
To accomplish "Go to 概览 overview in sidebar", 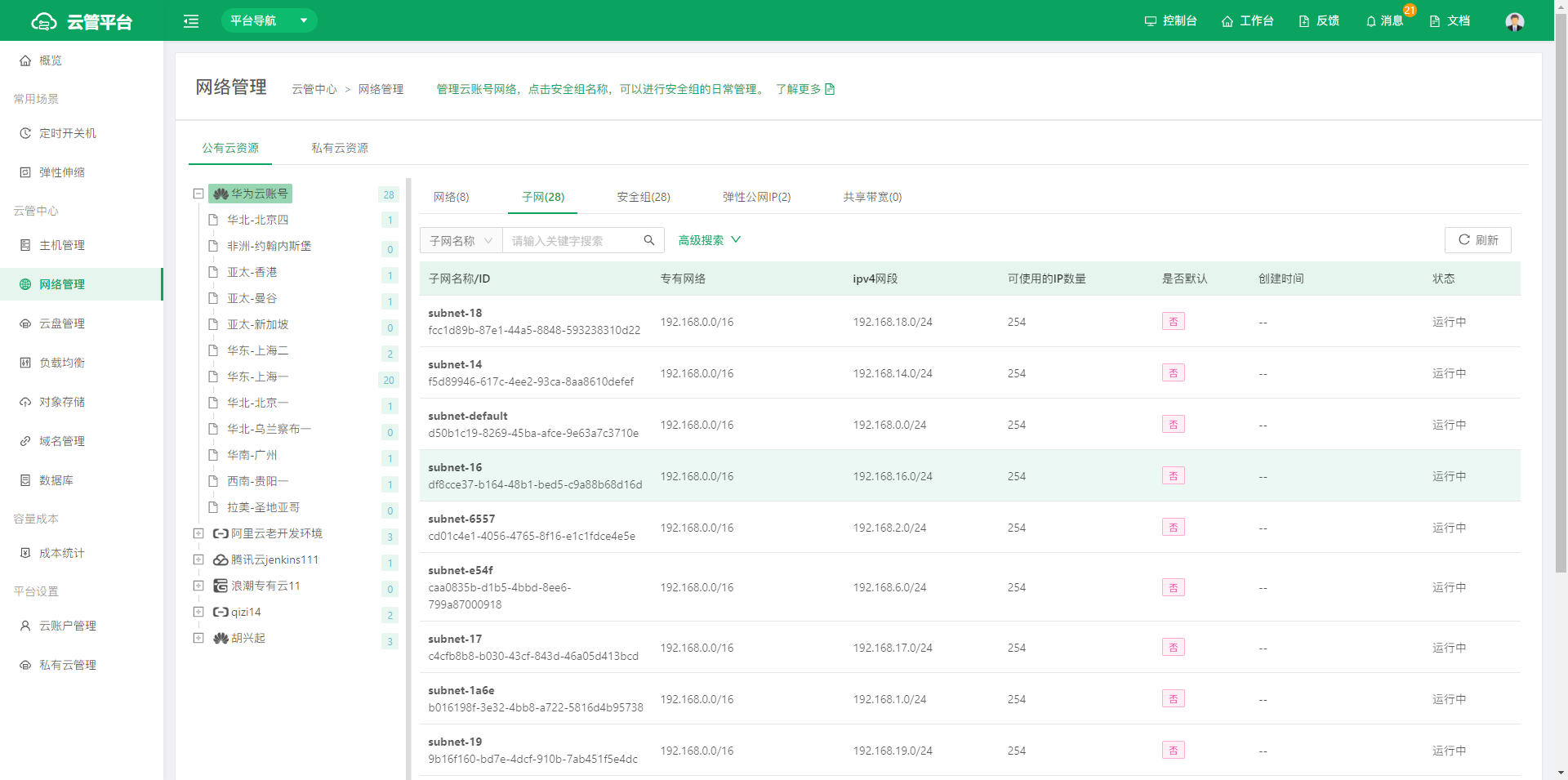I will coord(82,60).
